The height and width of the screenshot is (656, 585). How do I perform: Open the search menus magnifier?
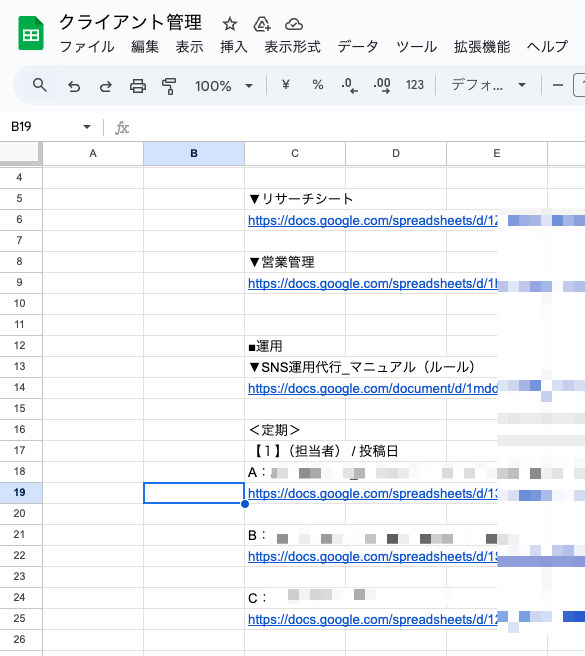click(40, 85)
